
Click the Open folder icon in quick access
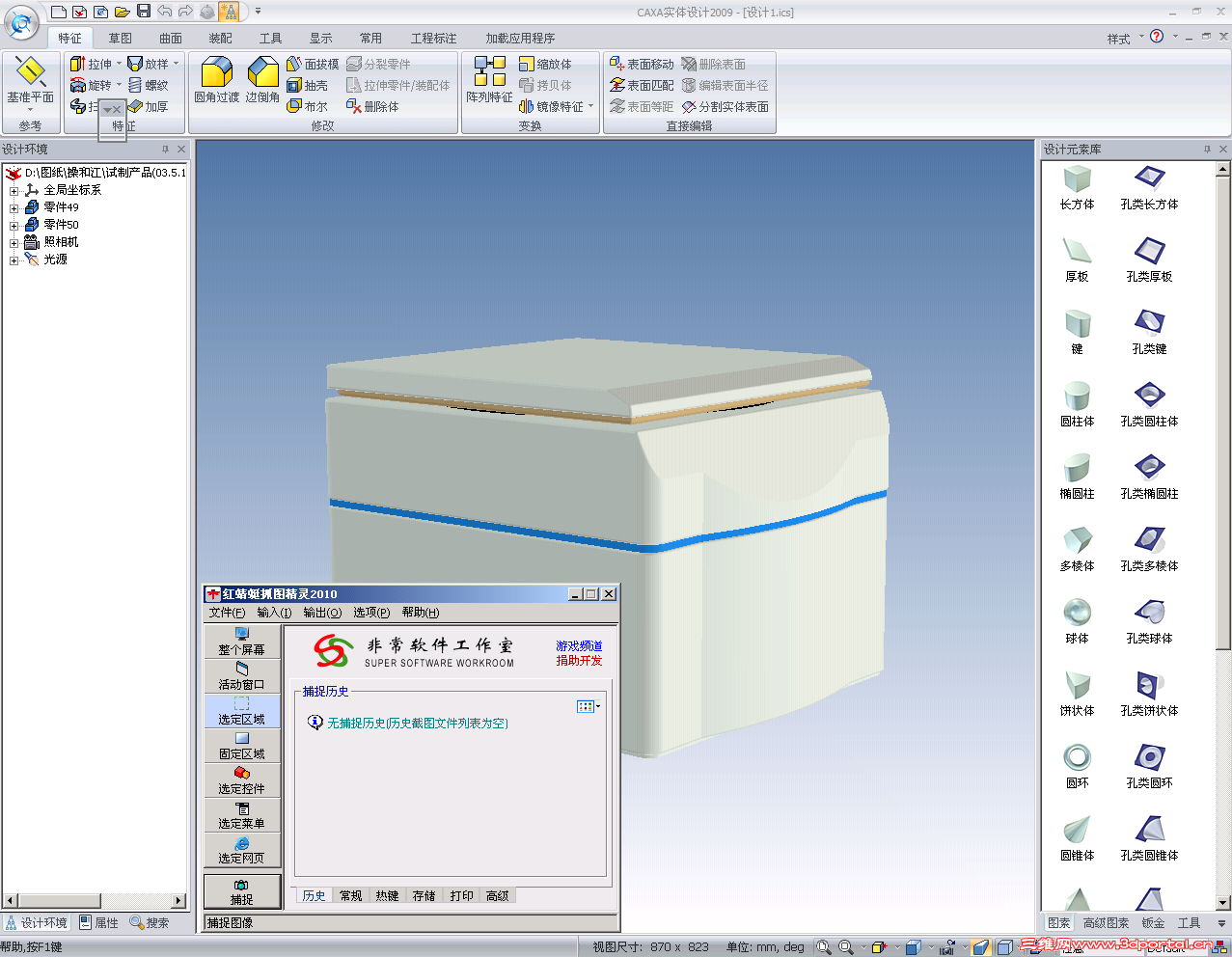(122, 12)
